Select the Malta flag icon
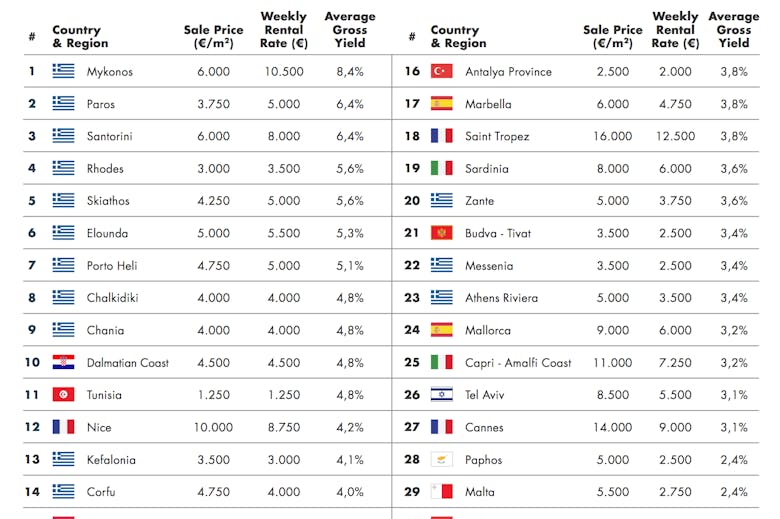 click(x=442, y=491)
